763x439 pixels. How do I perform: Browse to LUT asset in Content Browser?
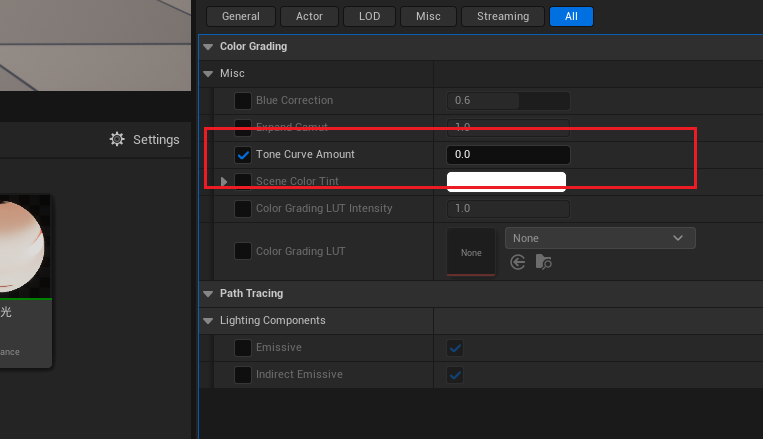[543, 262]
